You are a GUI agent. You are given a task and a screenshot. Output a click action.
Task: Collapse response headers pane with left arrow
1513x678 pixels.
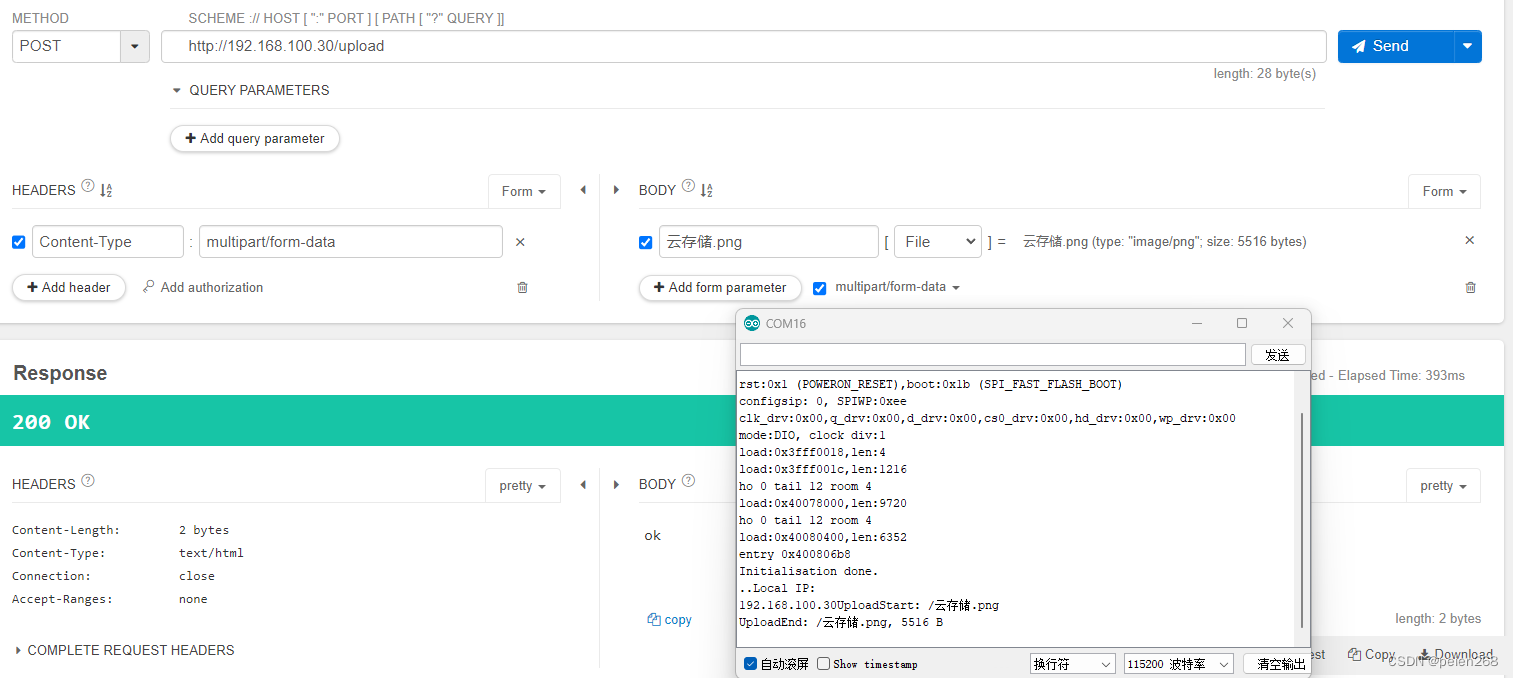[583, 485]
